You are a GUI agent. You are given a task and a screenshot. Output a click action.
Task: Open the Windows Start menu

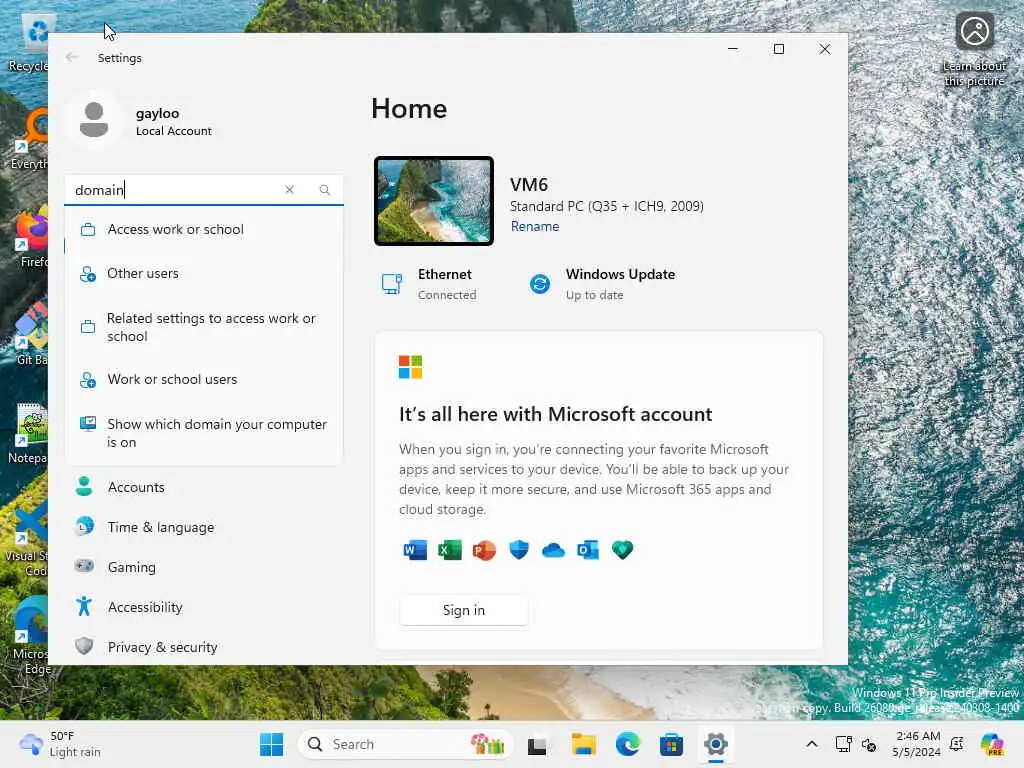(x=272, y=744)
